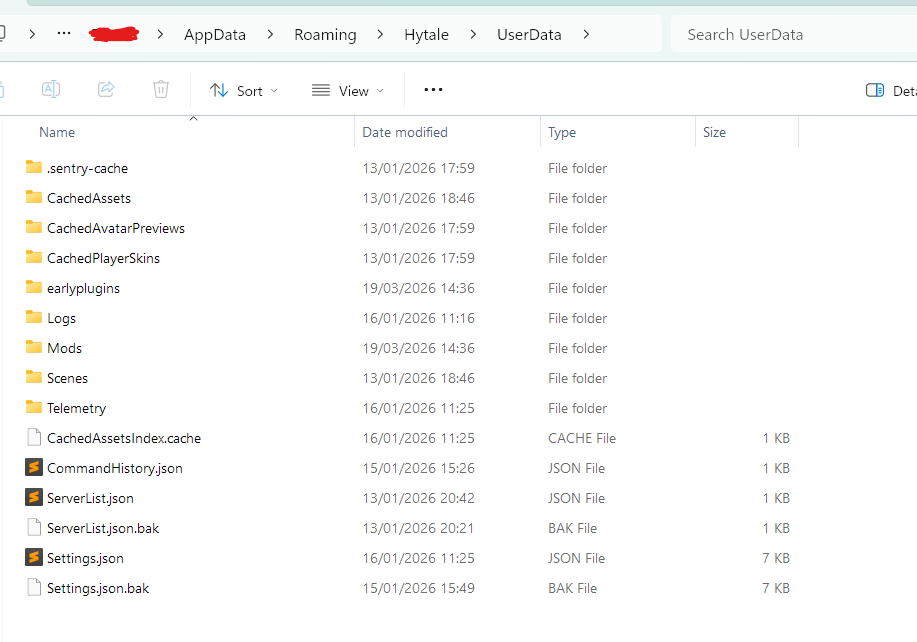Select the Mods folder icon
This screenshot has width=917, height=642.
[34, 347]
